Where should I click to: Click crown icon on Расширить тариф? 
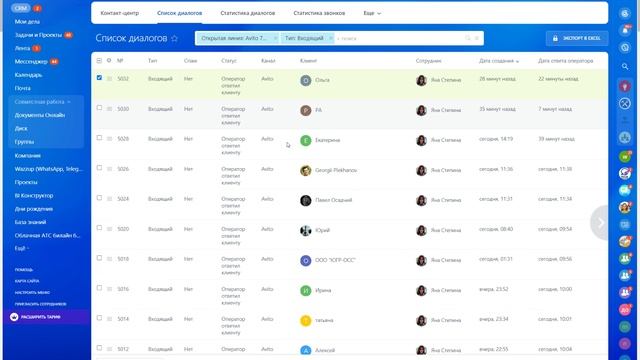[14, 317]
